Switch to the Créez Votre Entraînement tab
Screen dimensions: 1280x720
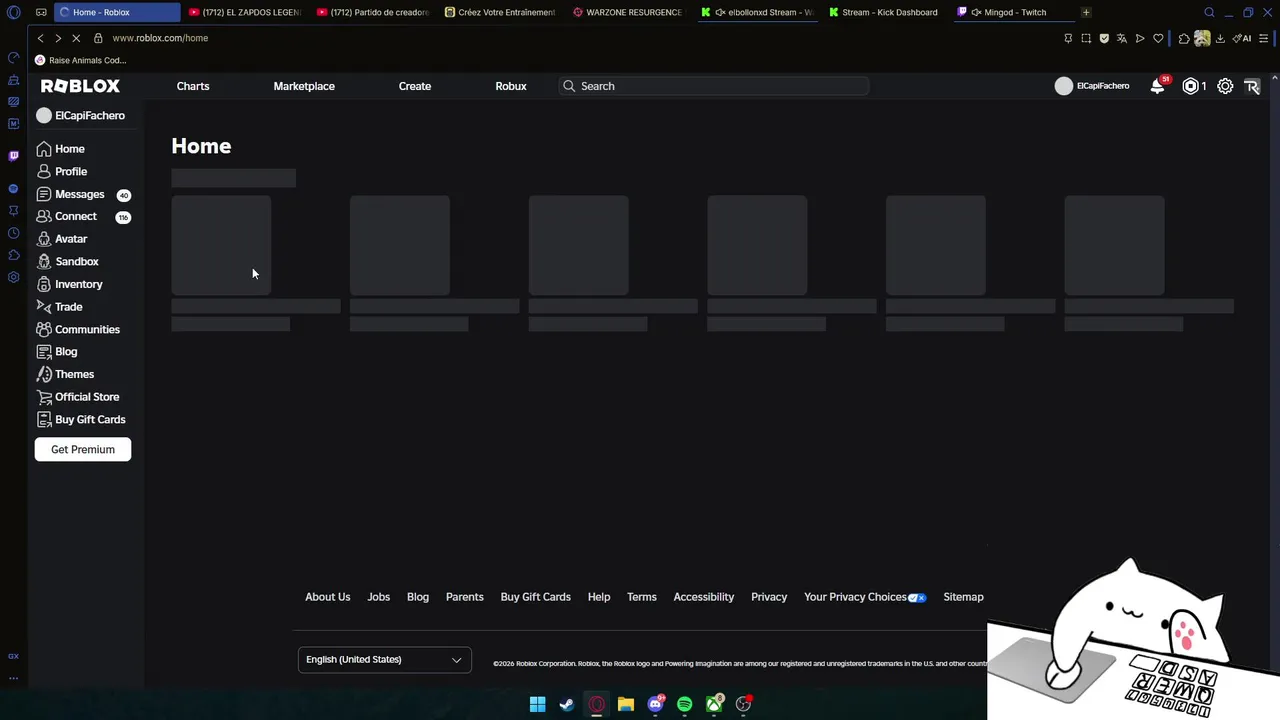[x=501, y=12]
